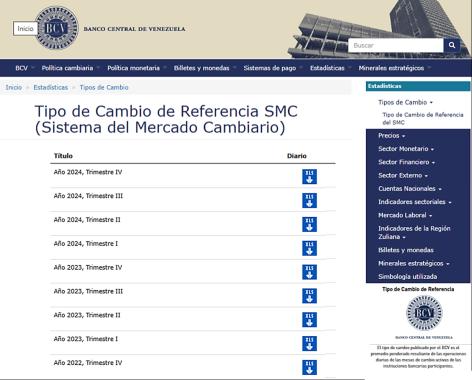This screenshot has height=380, width=472.
Task: Expand the Sector Monetario sidebar section
Action: point(406,149)
